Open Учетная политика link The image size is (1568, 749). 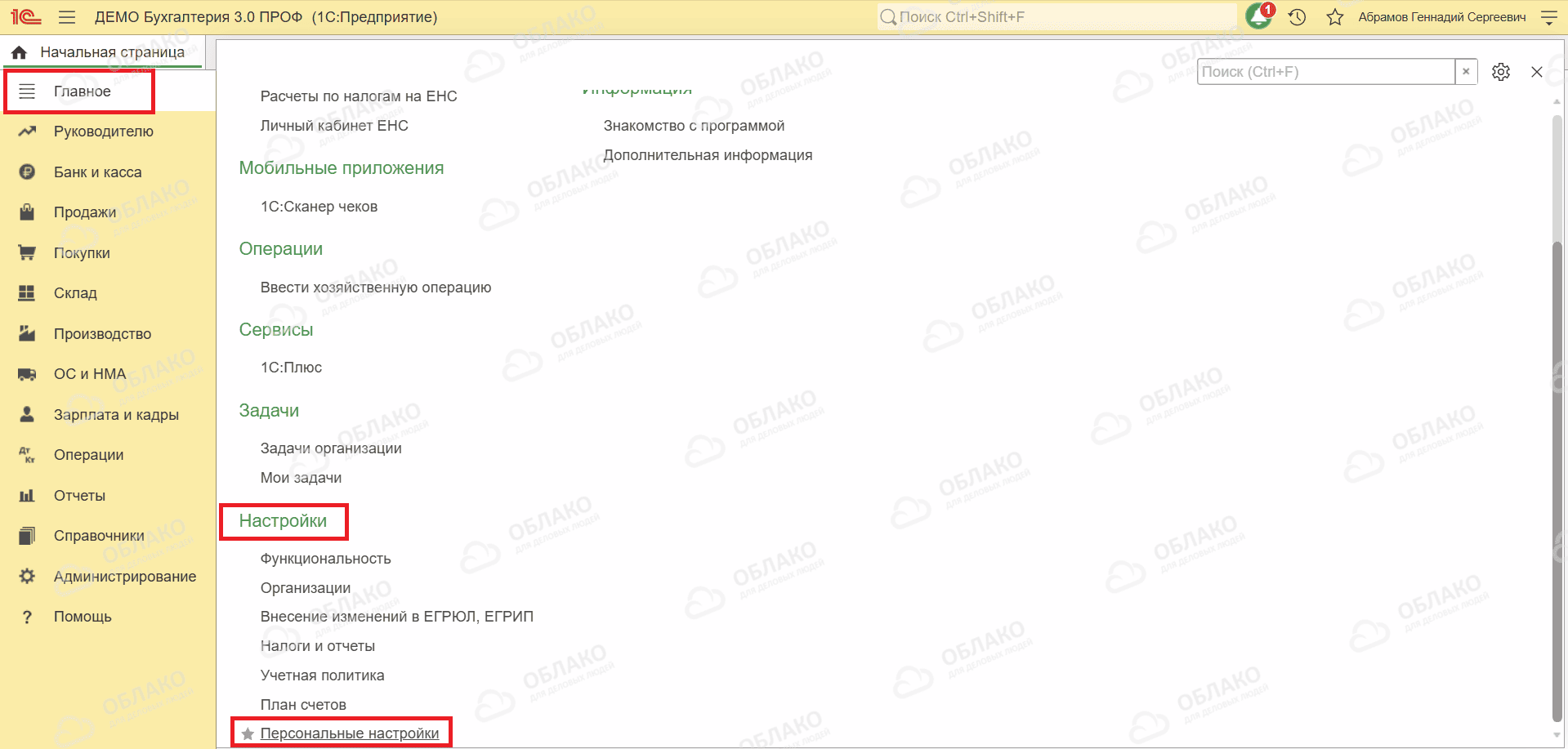click(322, 675)
